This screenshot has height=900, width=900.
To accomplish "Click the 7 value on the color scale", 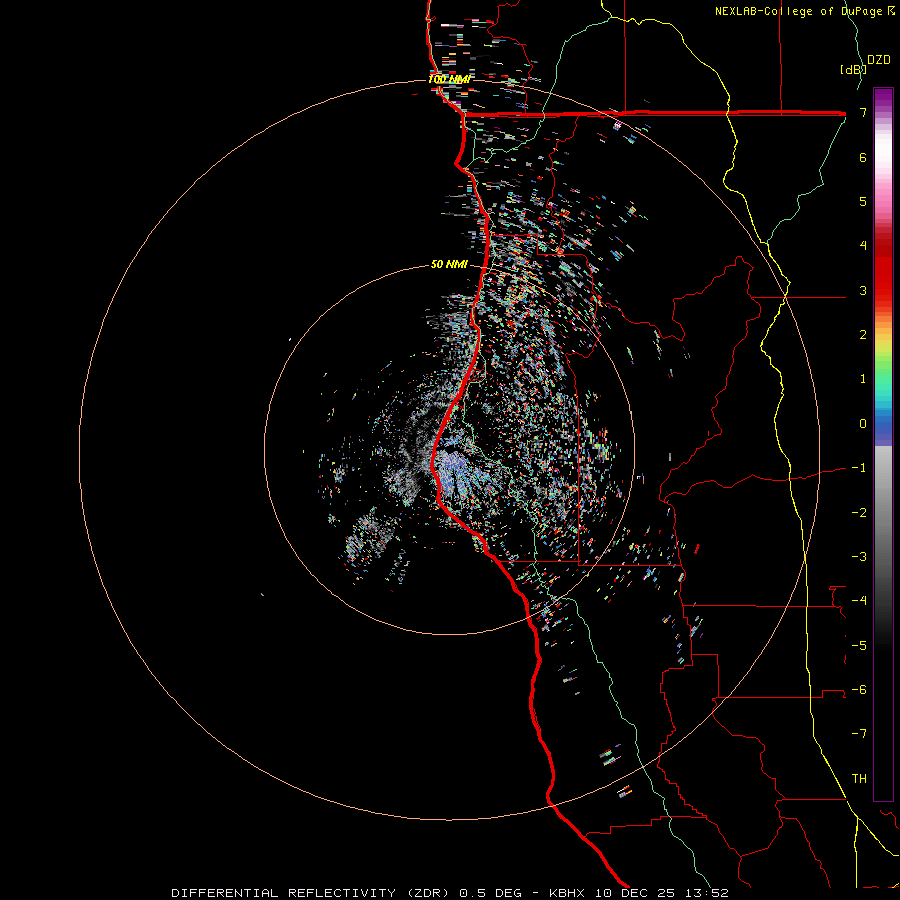I will (x=863, y=112).
